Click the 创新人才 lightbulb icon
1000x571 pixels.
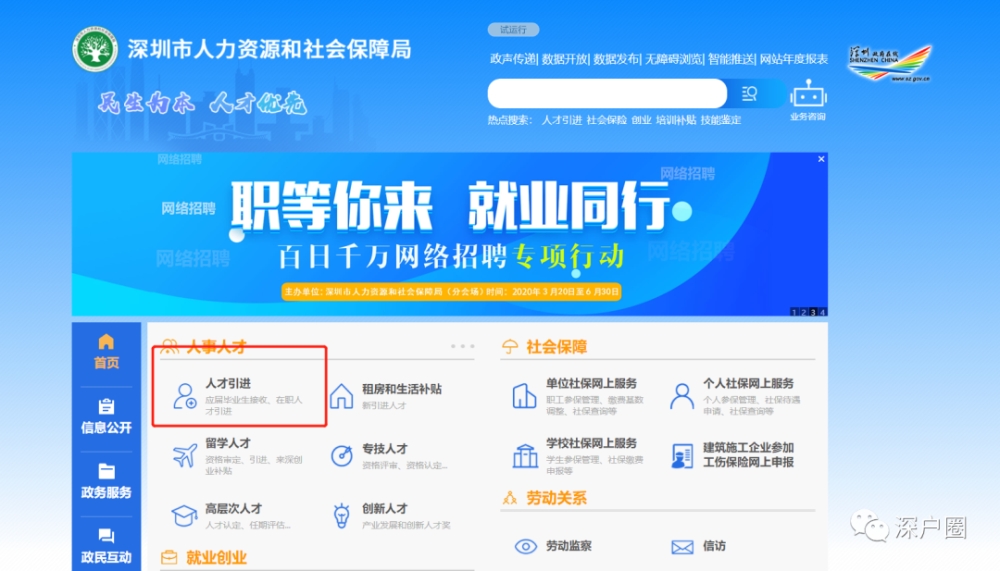click(x=342, y=515)
